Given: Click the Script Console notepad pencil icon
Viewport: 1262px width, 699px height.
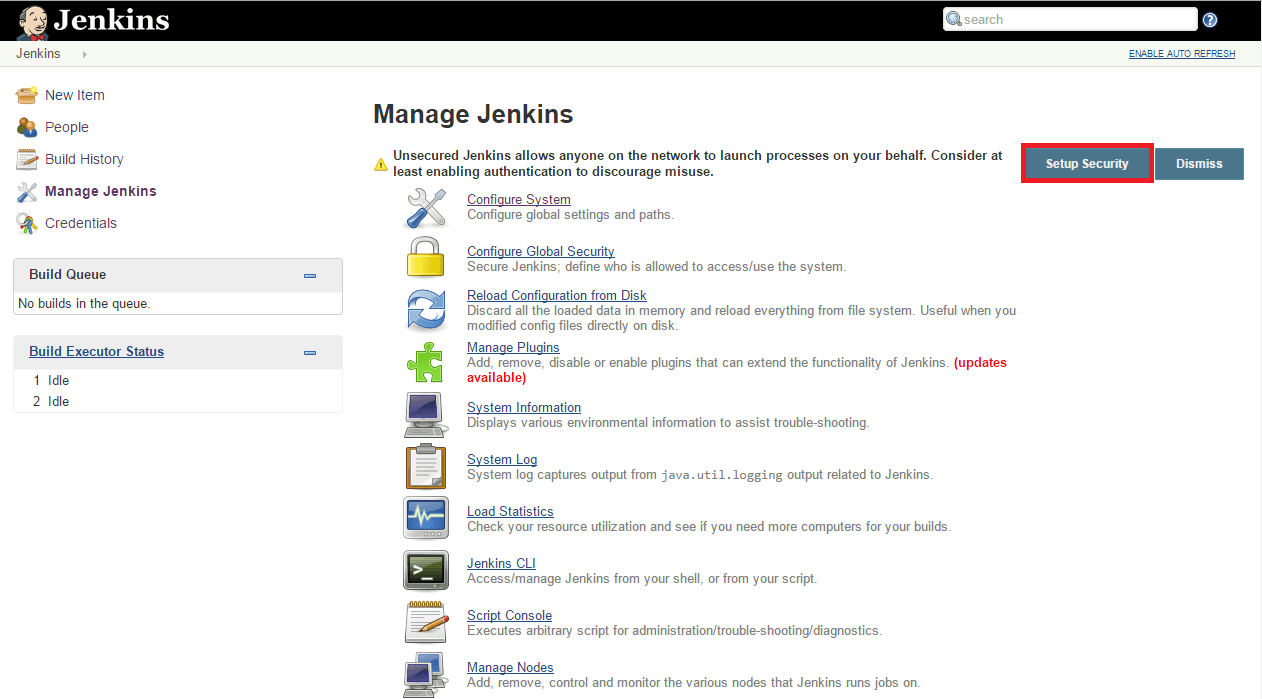Looking at the screenshot, I should [x=426, y=622].
